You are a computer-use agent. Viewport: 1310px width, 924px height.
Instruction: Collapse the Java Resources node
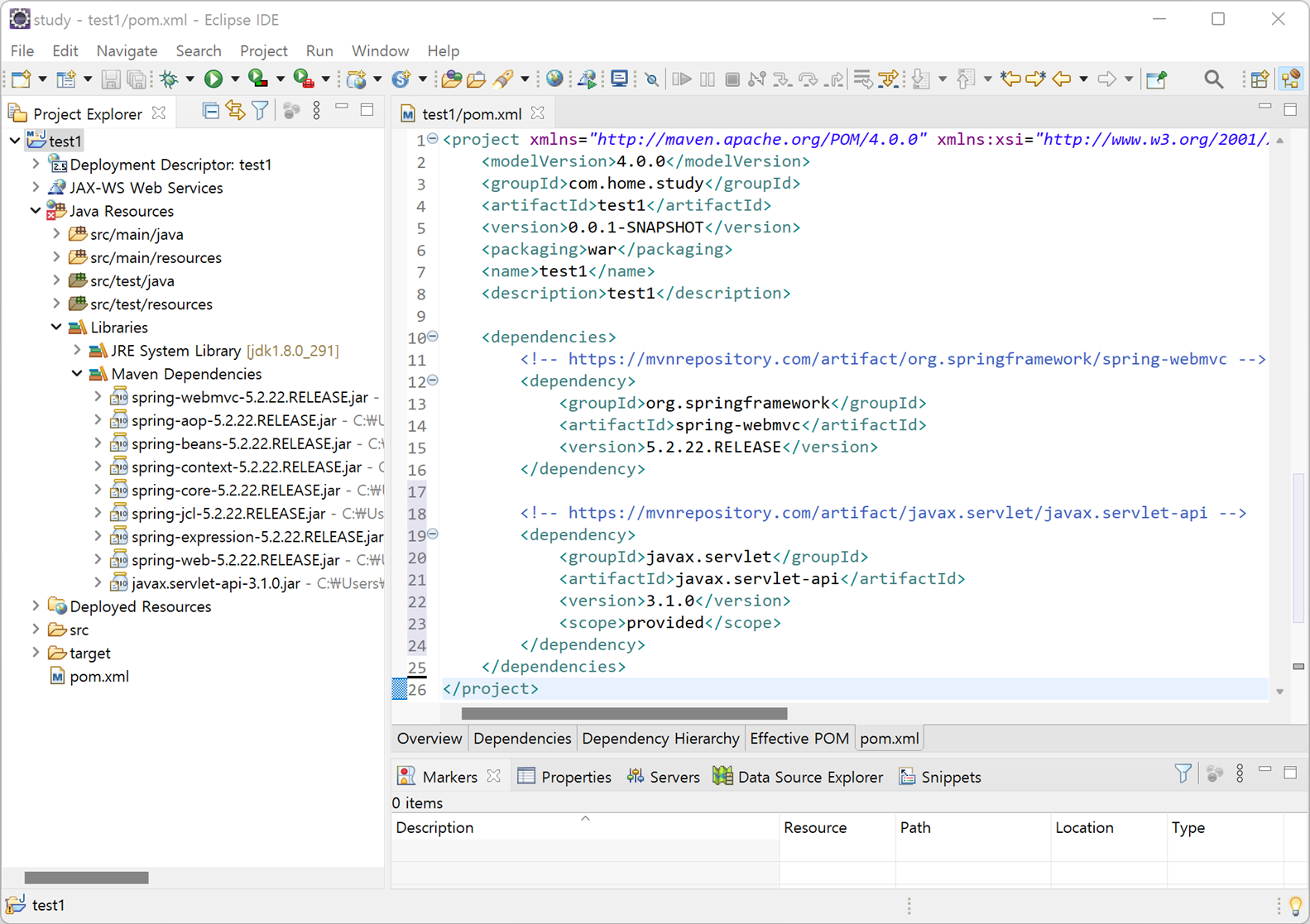coord(36,211)
